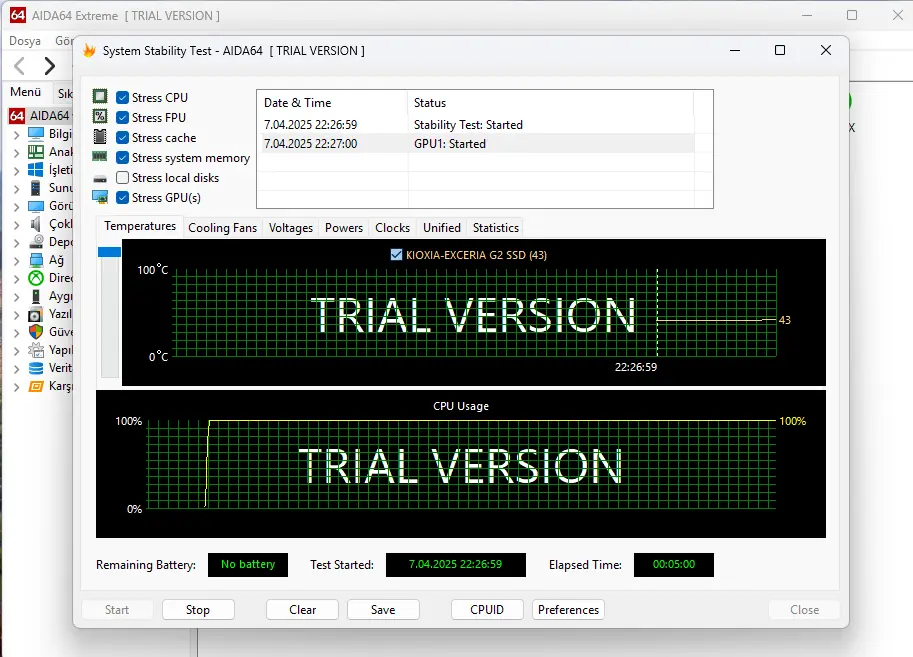Click the AIDA64 root node icon in the tree
The width and height of the screenshot is (913, 657).
click(17, 116)
